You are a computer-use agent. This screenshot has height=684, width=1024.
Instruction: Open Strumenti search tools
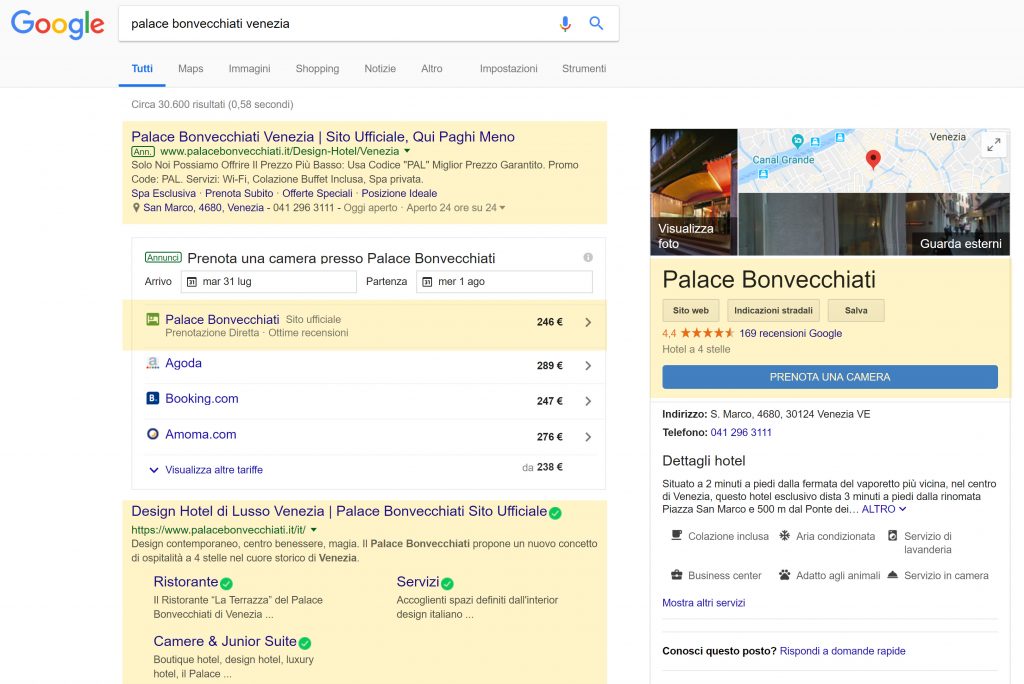click(x=584, y=69)
